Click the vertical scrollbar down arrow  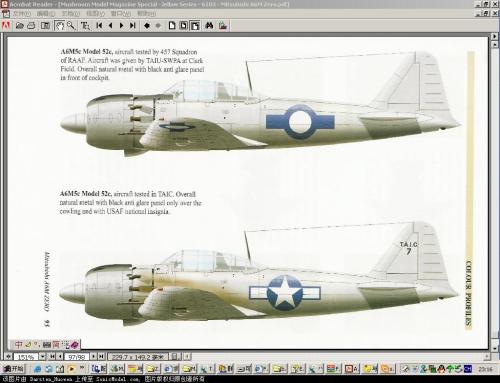coord(495,348)
